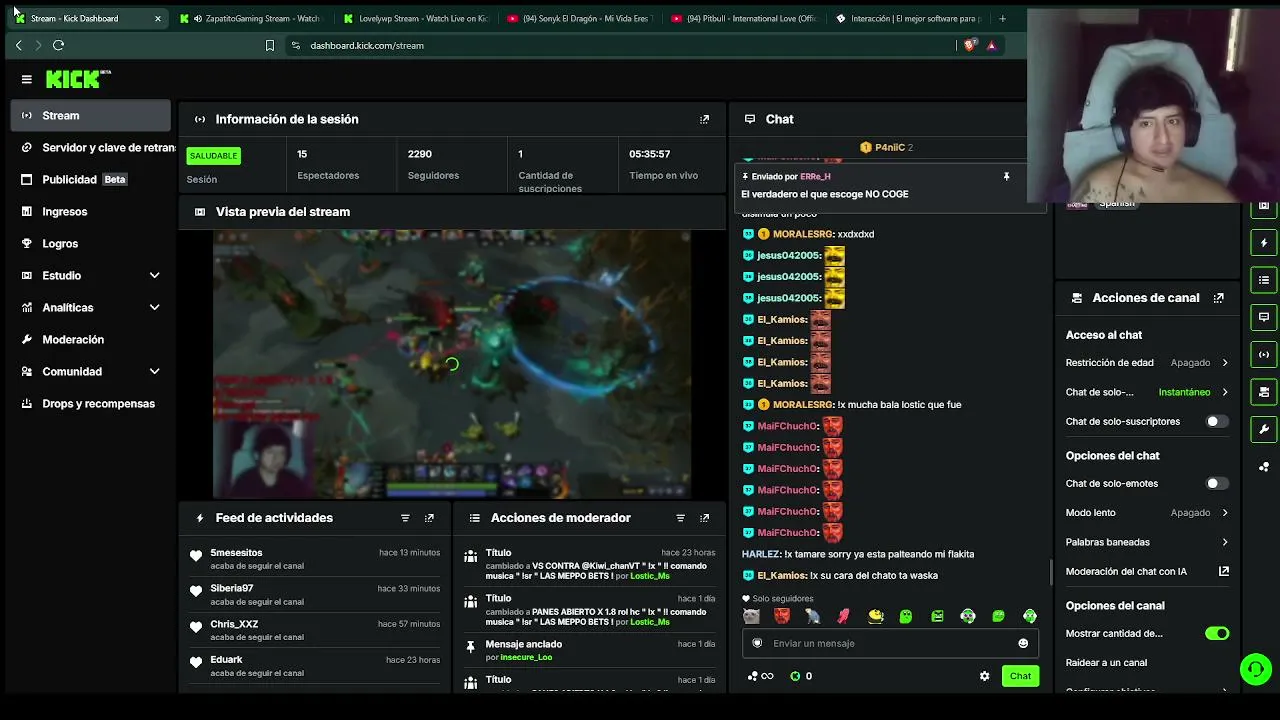Open Lostic_Ms link in the first Título entry
1280x720 pixels.
click(x=650, y=576)
